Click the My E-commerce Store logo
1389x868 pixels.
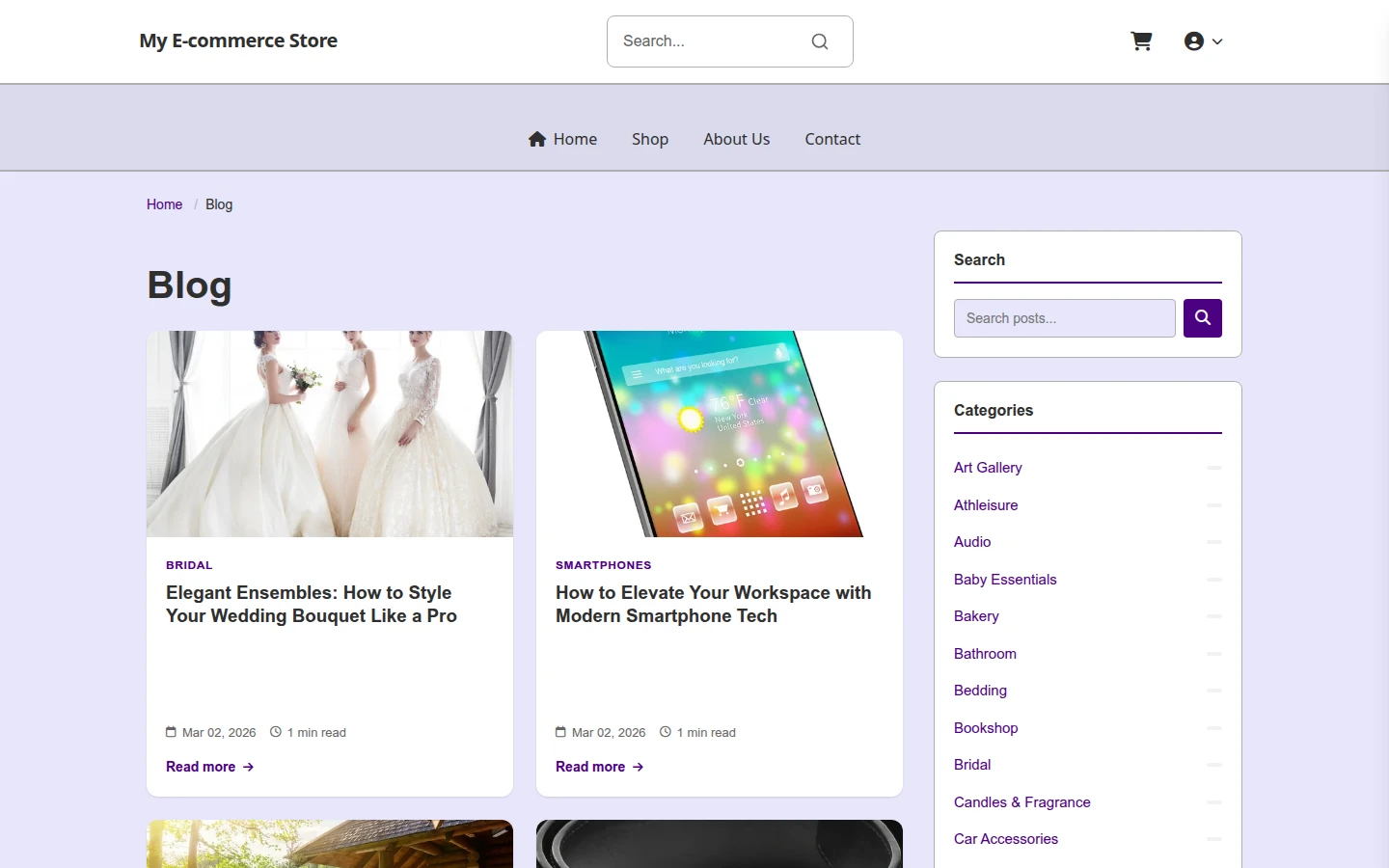coord(238,41)
